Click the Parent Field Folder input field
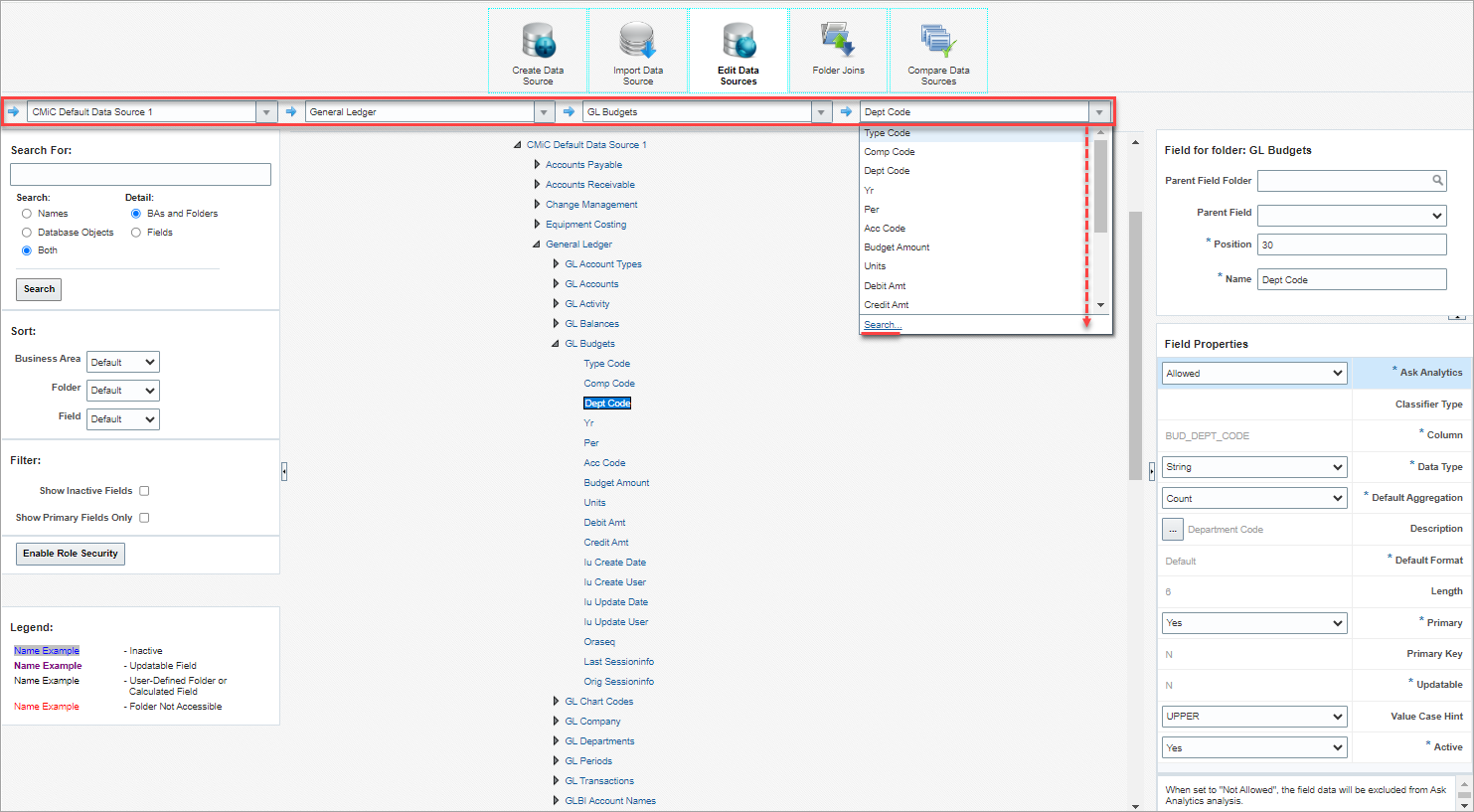 click(1344, 181)
